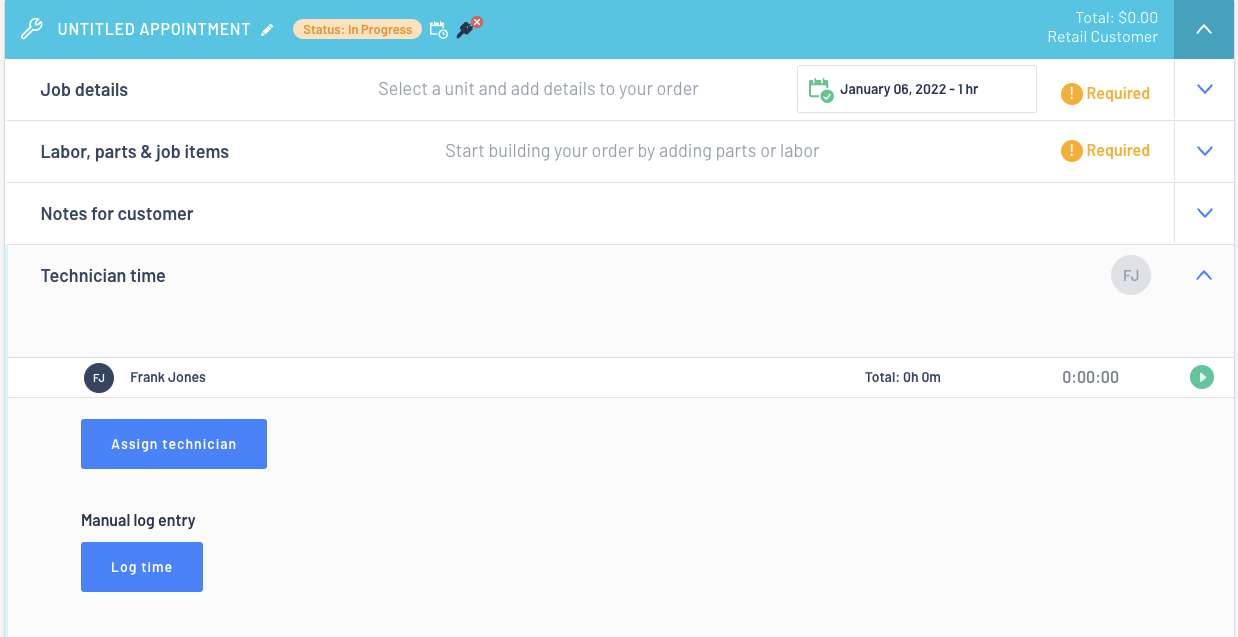The width and height of the screenshot is (1238, 637).
Task: Click the green calendar check icon
Action: click(820, 90)
